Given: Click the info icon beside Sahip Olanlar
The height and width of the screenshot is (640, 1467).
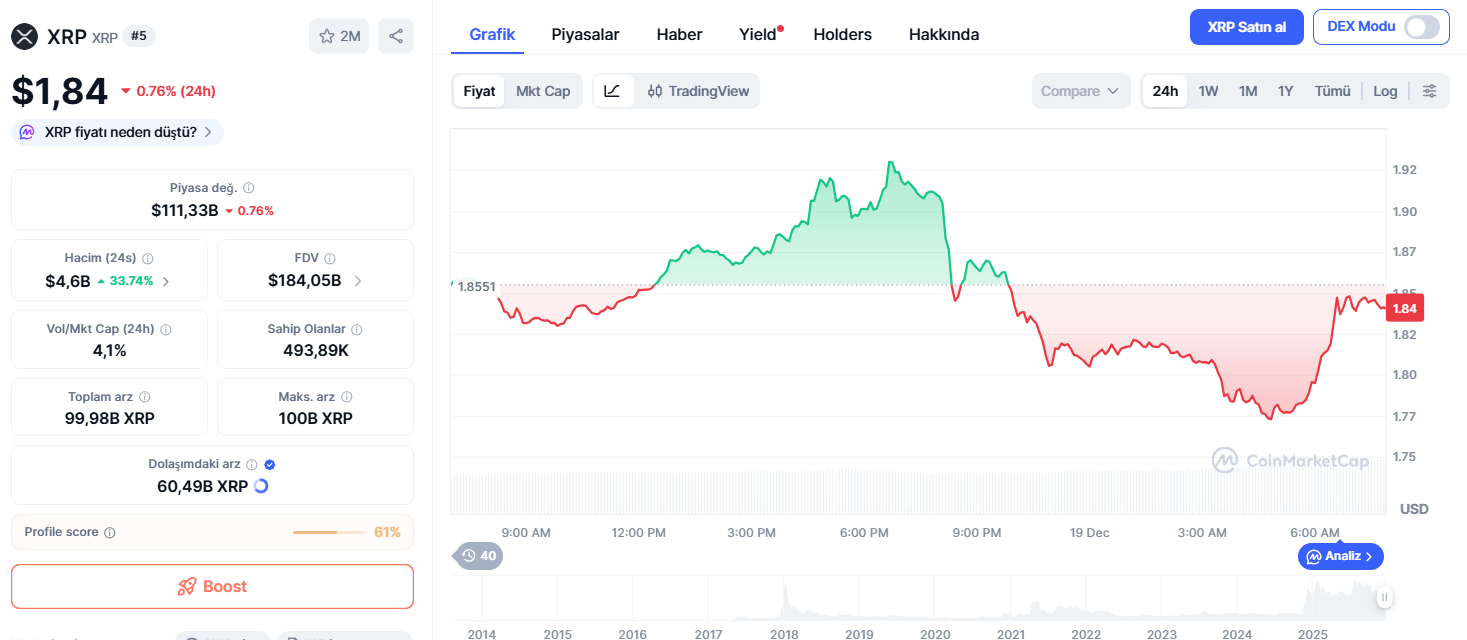Looking at the screenshot, I should (357, 329).
